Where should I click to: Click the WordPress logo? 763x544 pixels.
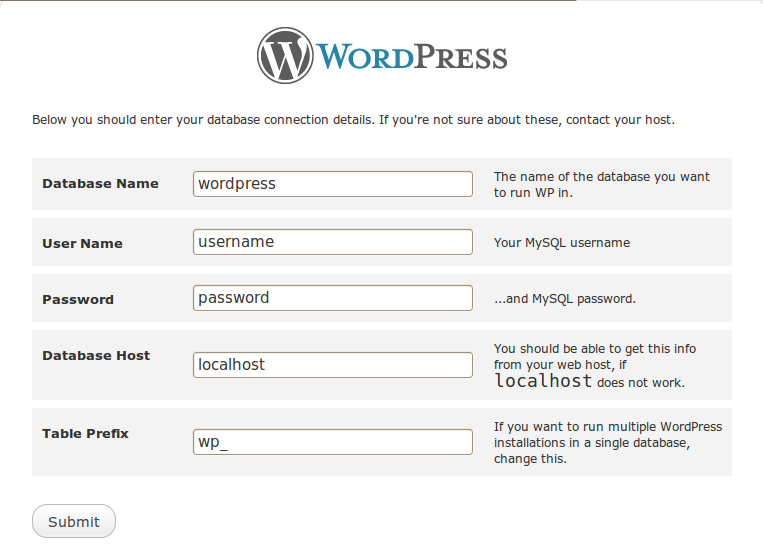[x=382, y=55]
